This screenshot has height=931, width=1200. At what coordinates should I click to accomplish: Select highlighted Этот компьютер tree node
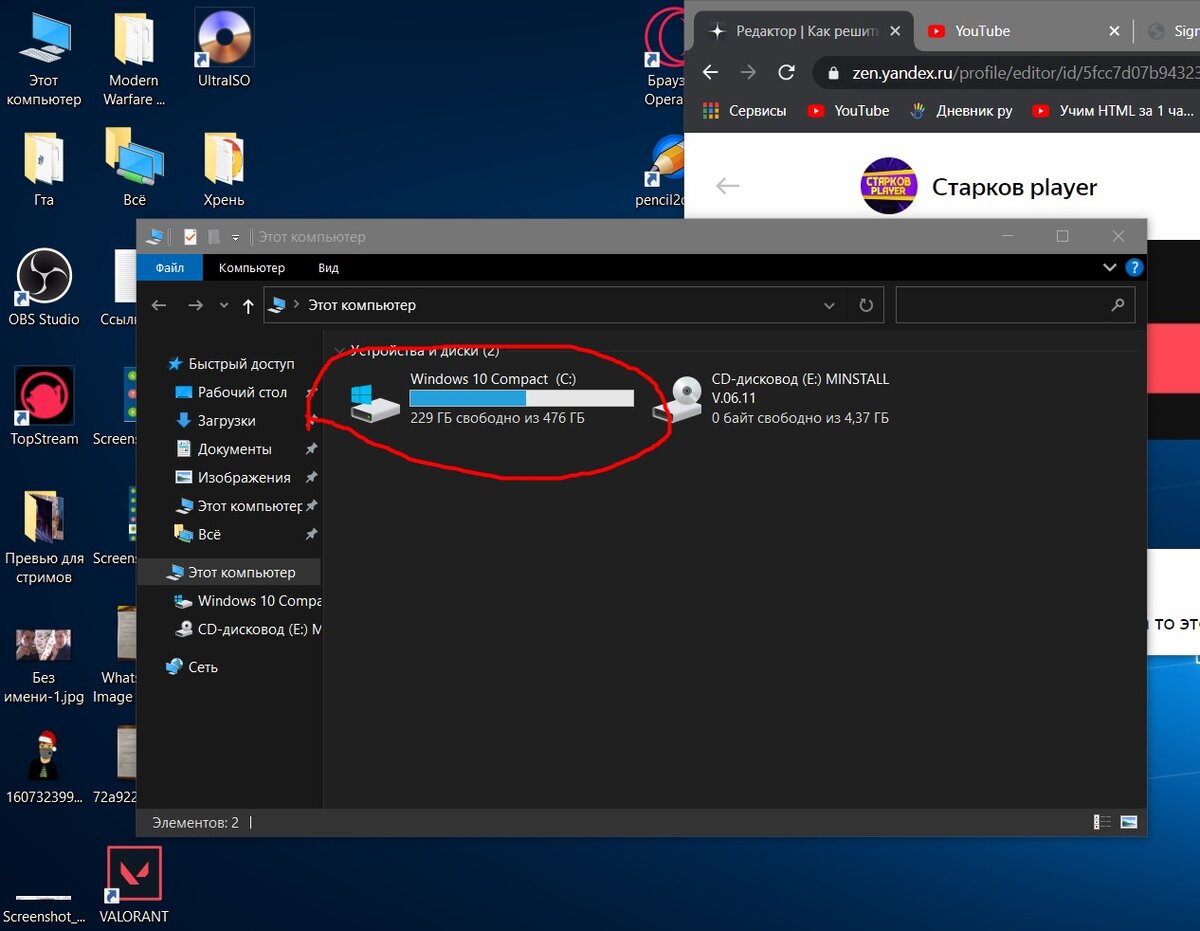[231, 572]
